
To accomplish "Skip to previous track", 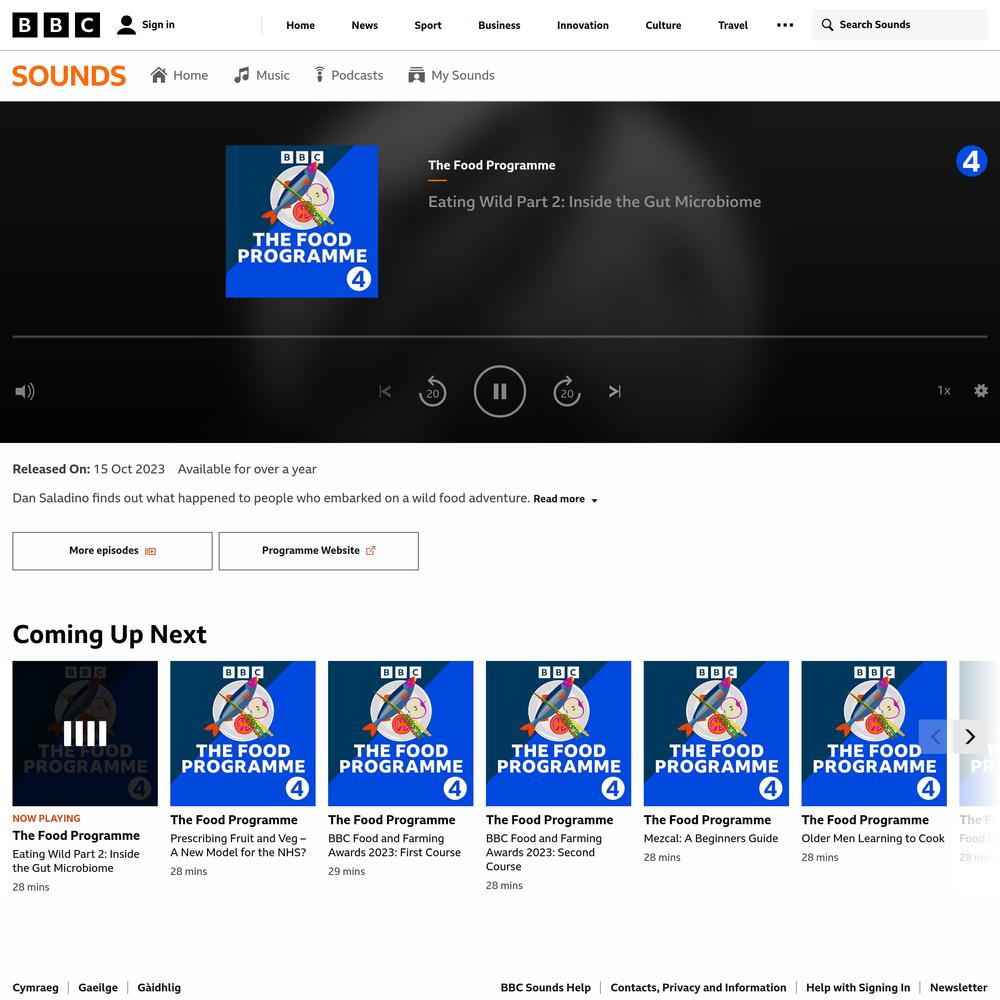I will click(x=385, y=391).
